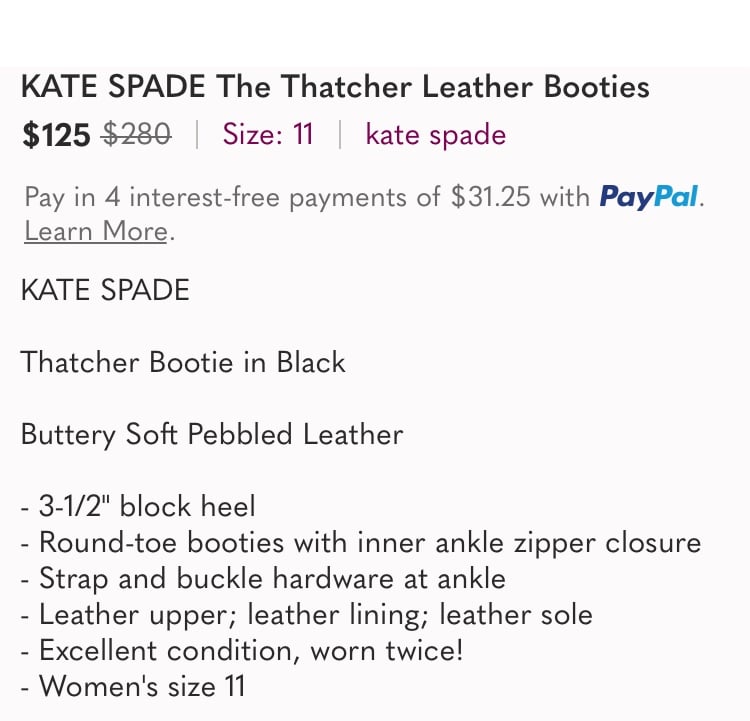Click the $125 sale price
This screenshot has width=750, height=721.
[x=56, y=135]
